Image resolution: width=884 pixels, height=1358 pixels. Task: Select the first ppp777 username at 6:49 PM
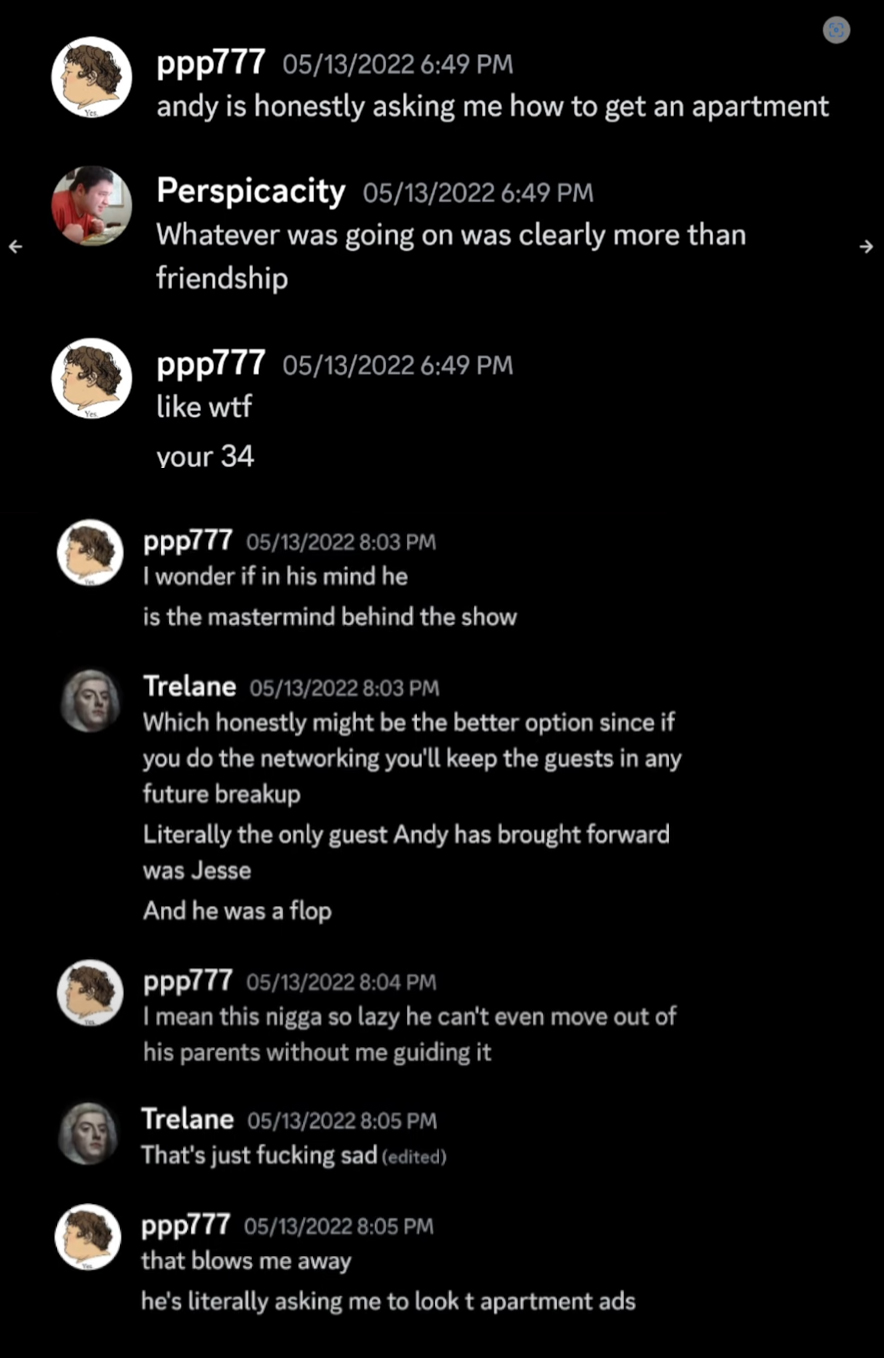(211, 63)
